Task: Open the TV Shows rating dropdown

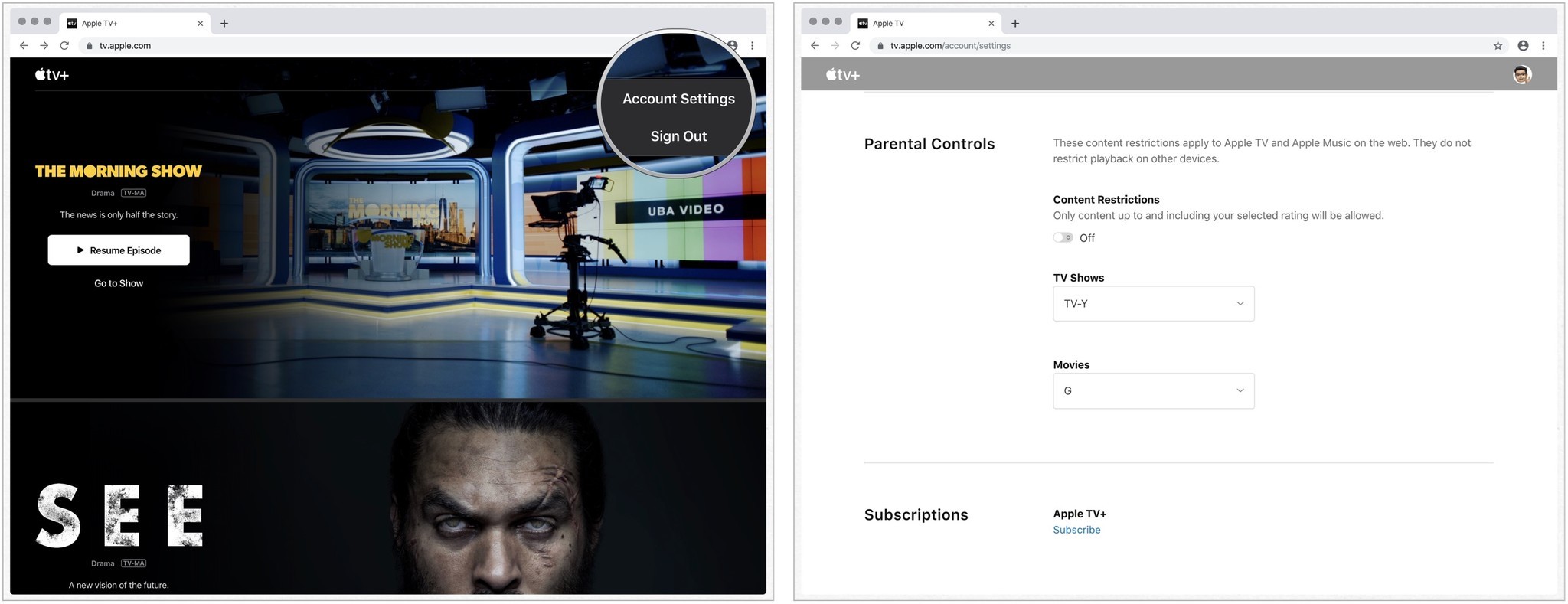Action: (x=1154, y=304)
